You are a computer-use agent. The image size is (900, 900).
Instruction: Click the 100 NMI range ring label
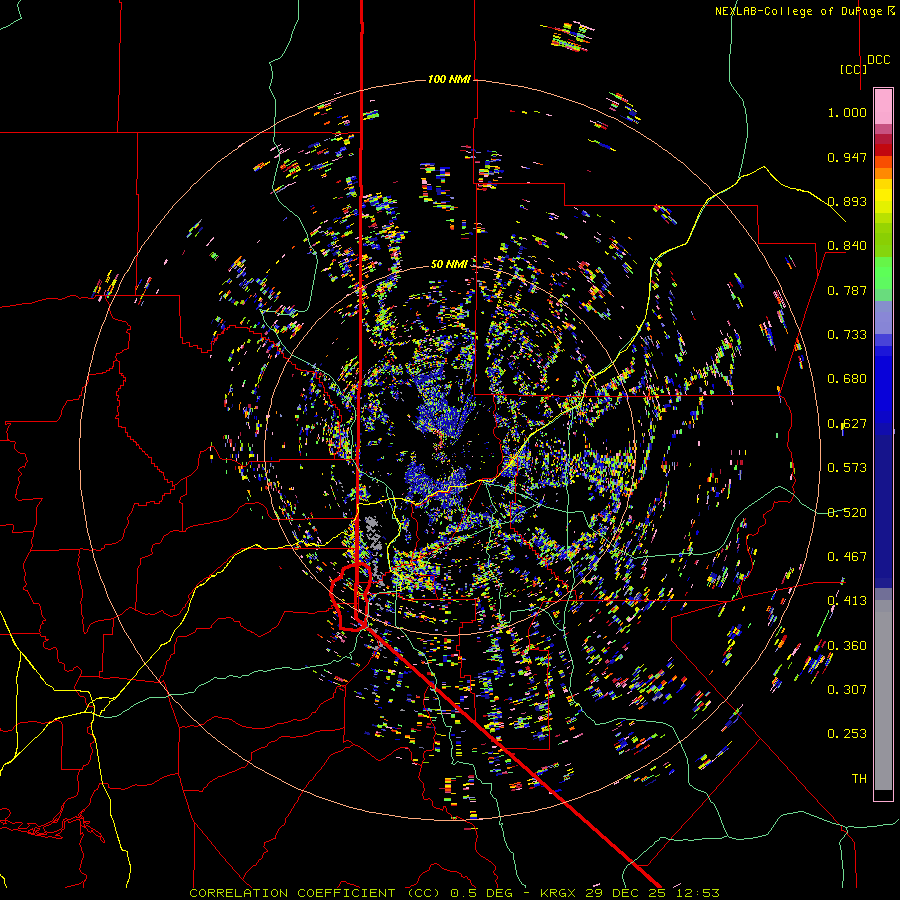pyautogui.click(x=449, y=79)
